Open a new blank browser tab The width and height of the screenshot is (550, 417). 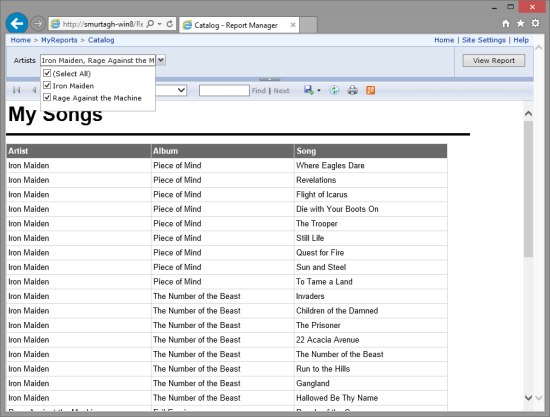308,25
